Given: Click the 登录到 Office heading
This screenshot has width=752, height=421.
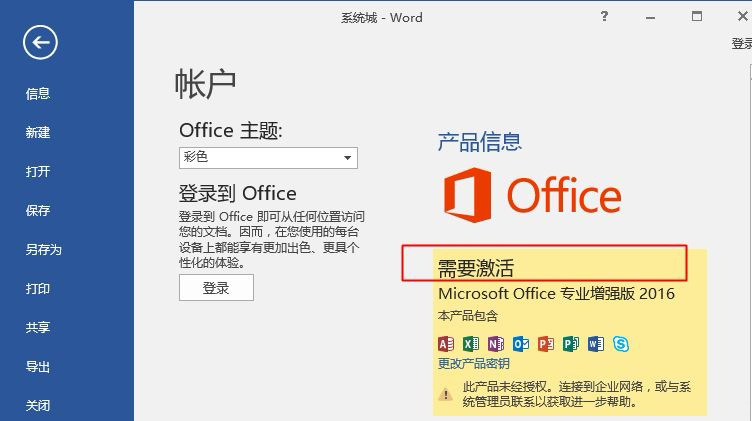Looking at the screenshot, I should pyautogui.click(x=237, y=194).
